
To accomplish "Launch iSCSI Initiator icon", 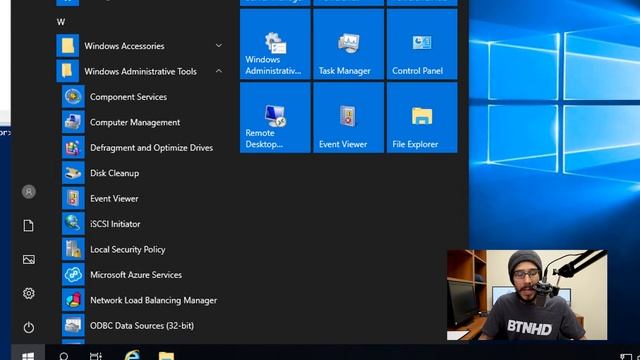I will [73, 224].
